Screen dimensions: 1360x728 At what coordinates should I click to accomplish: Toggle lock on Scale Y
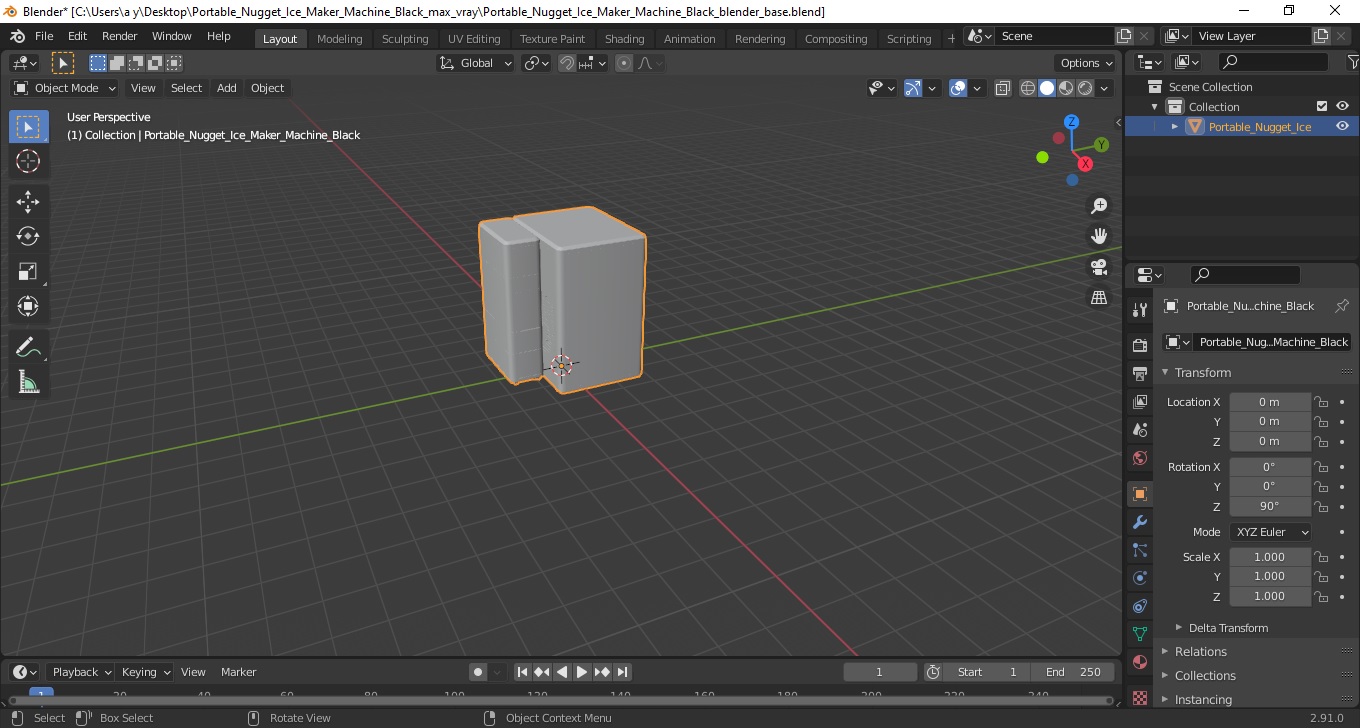[1321, 577]
